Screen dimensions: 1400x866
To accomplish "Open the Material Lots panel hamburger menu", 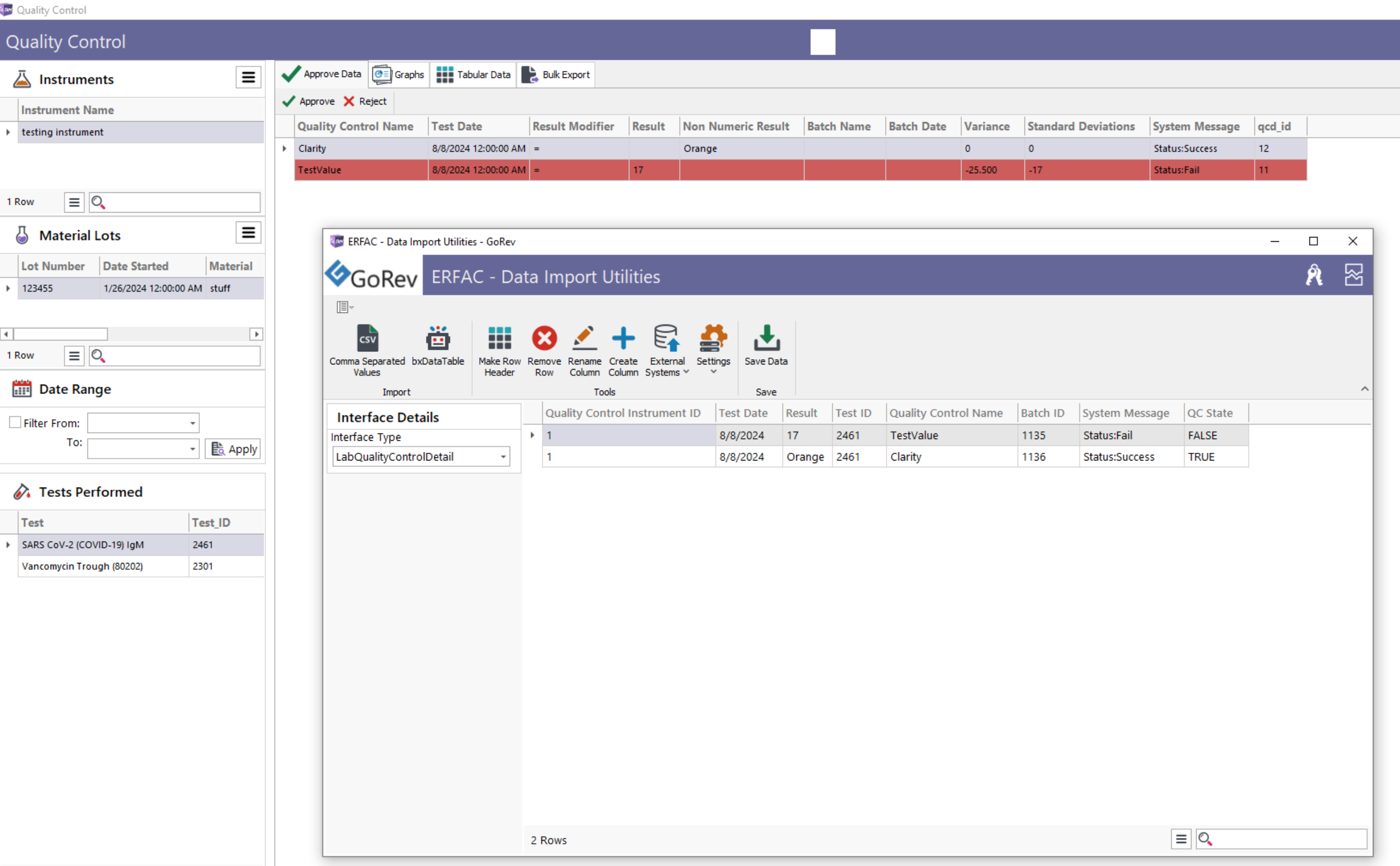I will pyautogui.click(x=248, y=233).
